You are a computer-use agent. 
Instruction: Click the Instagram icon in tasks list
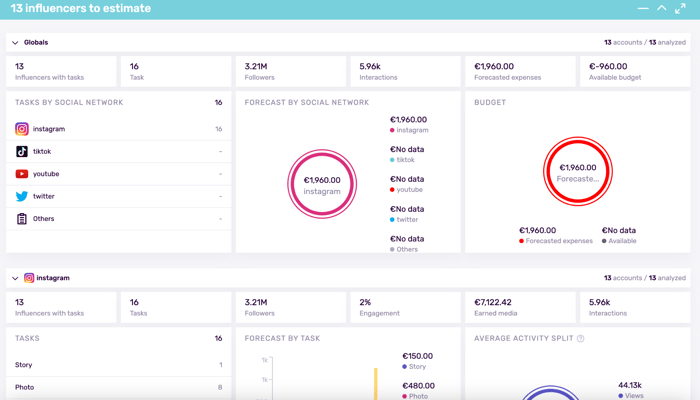(22, 129)
